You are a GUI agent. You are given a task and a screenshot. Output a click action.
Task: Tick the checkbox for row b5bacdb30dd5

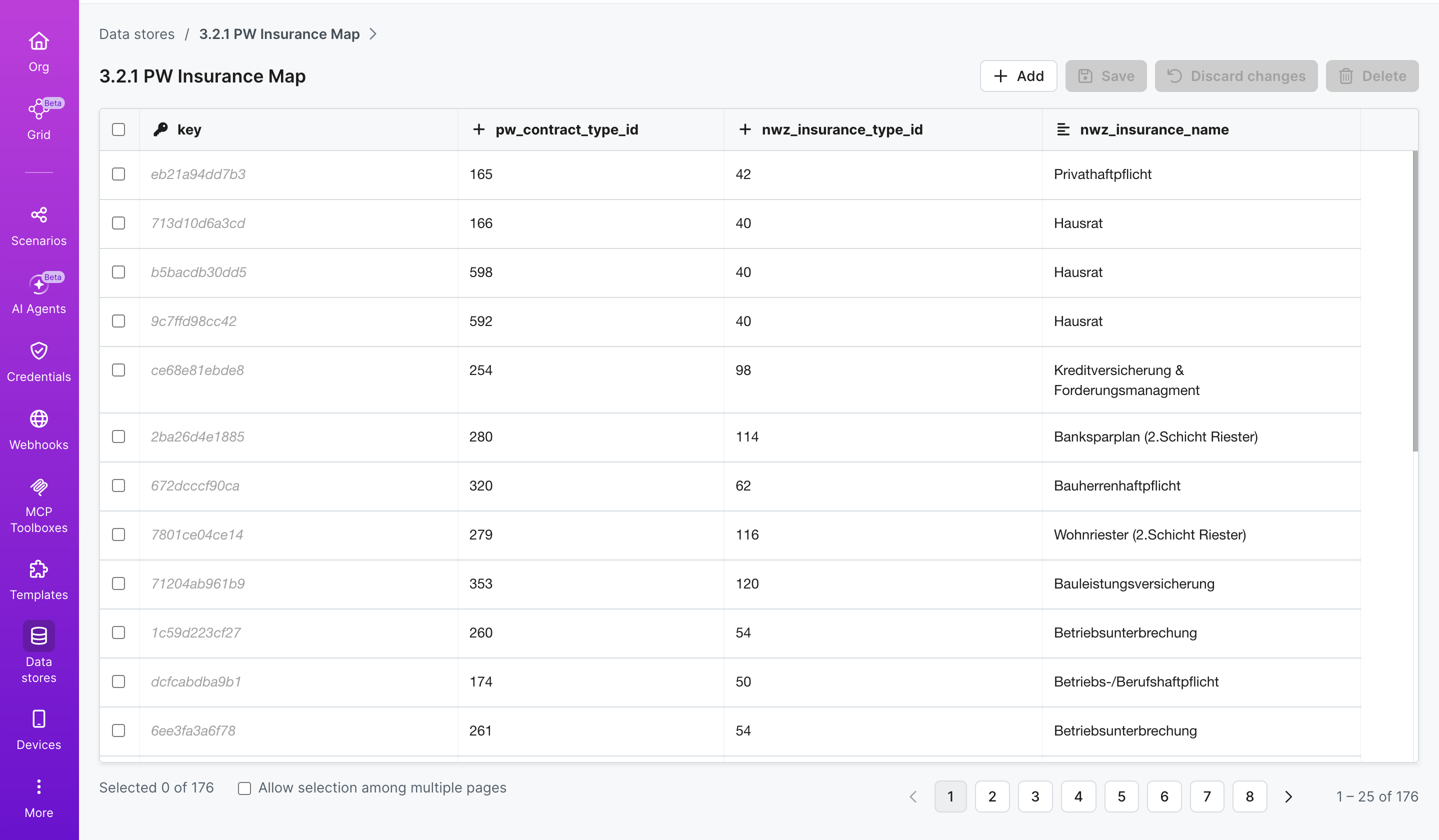coord(119,272)
